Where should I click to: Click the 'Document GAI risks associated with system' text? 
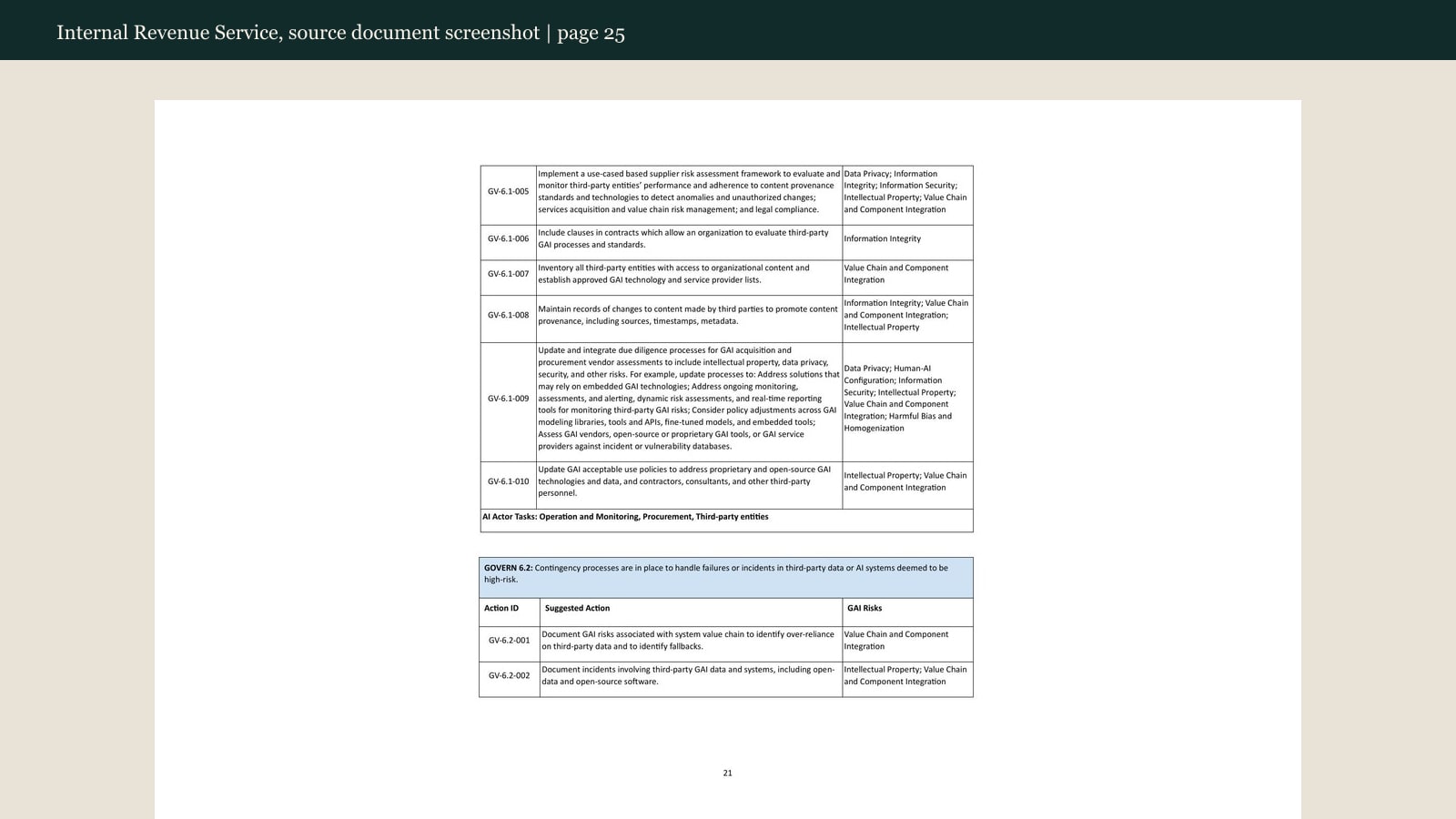click(x=688, y=641)
